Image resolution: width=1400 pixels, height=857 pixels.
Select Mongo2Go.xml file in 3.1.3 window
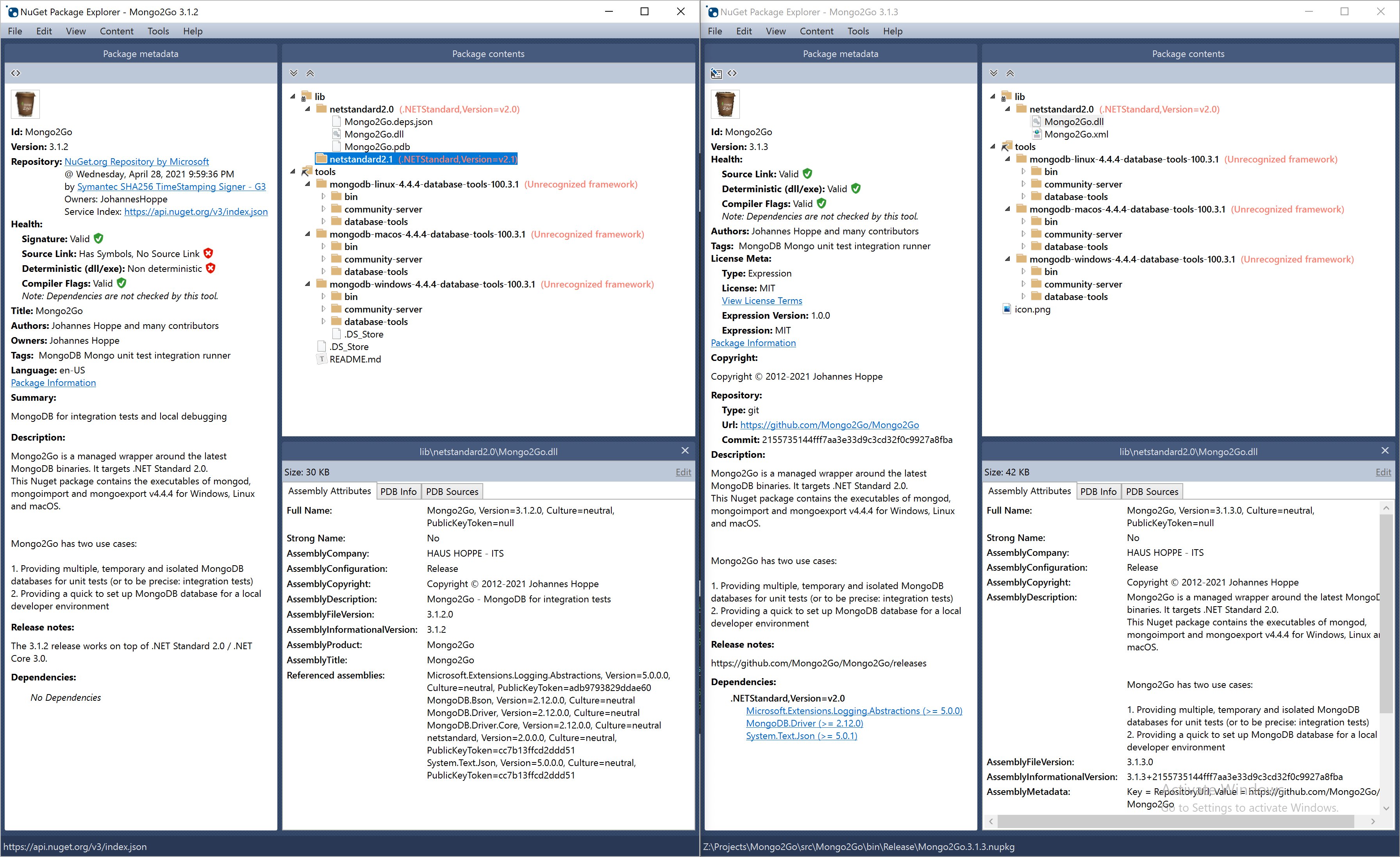coord(1076,134)
